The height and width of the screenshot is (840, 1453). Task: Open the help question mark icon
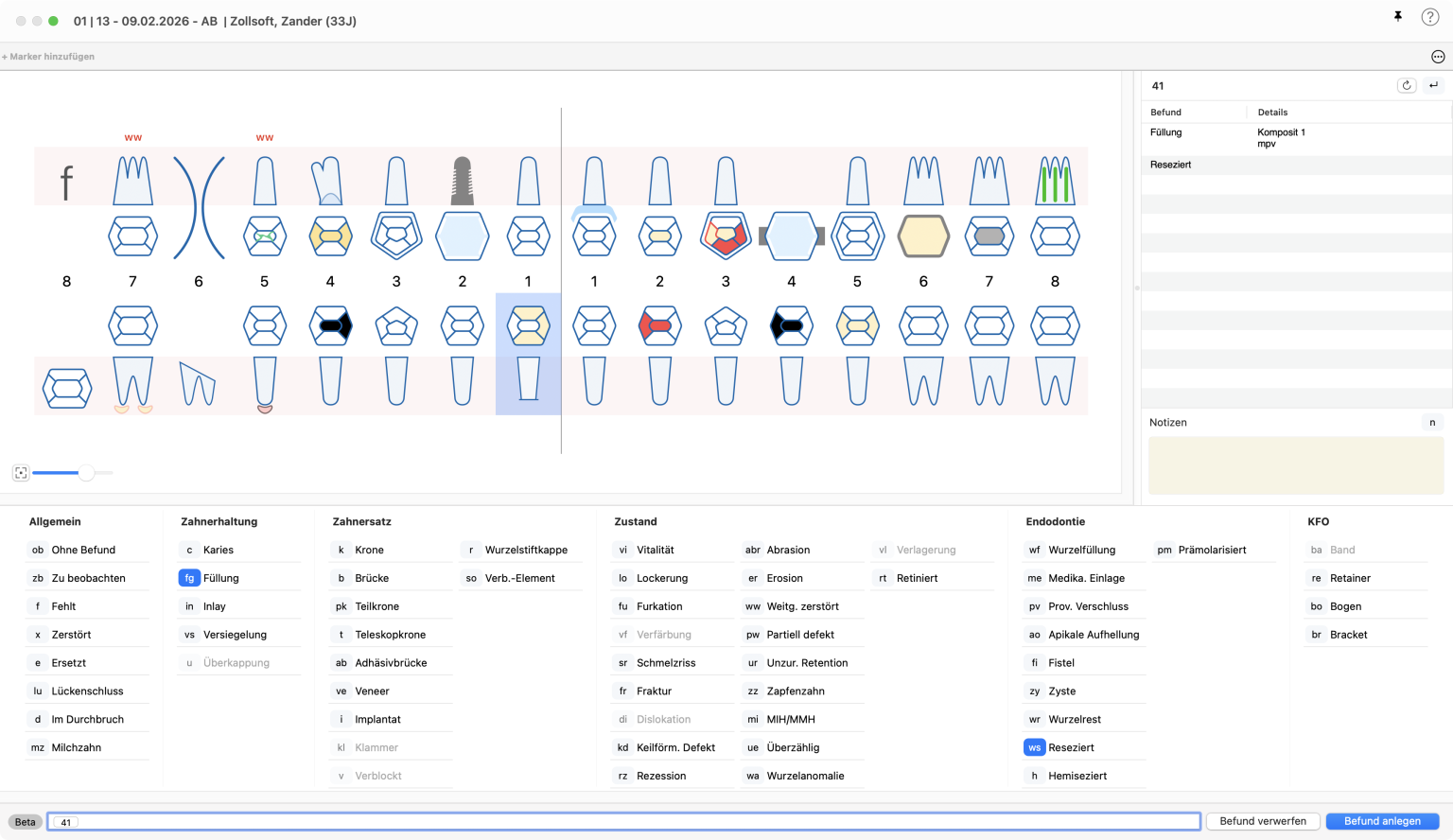(x=1429, y=17)
